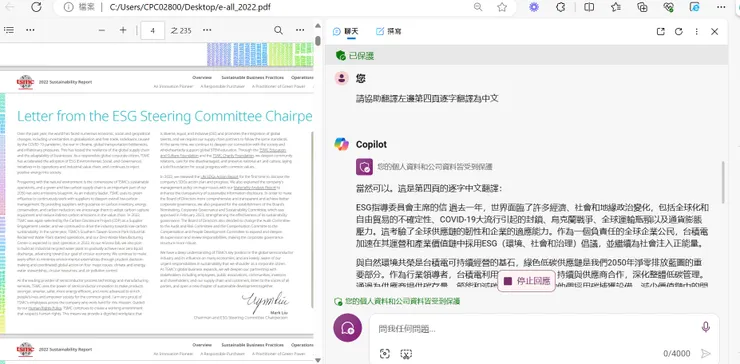Open the favorites list star icon
This screenshot has width=740, height=364.
(615, 7)
